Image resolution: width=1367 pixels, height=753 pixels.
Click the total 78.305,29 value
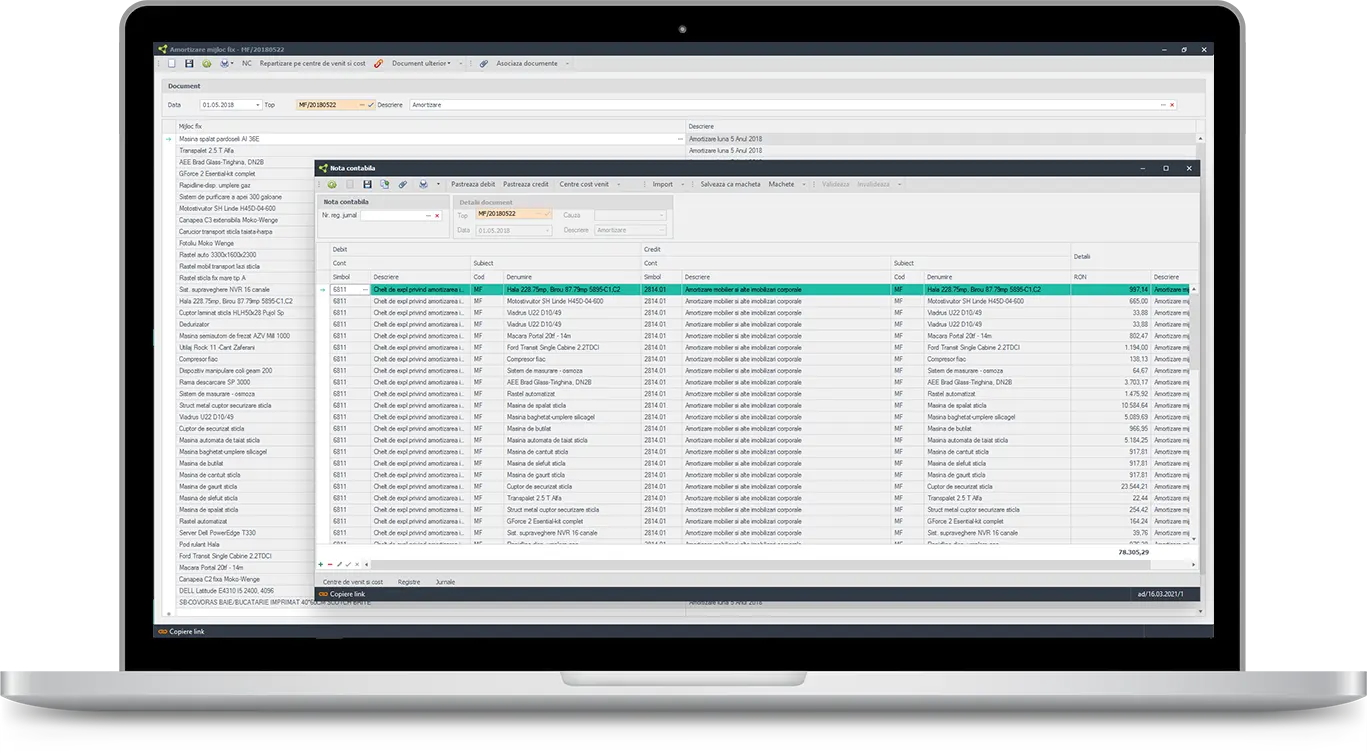(x=1133, y=552)
